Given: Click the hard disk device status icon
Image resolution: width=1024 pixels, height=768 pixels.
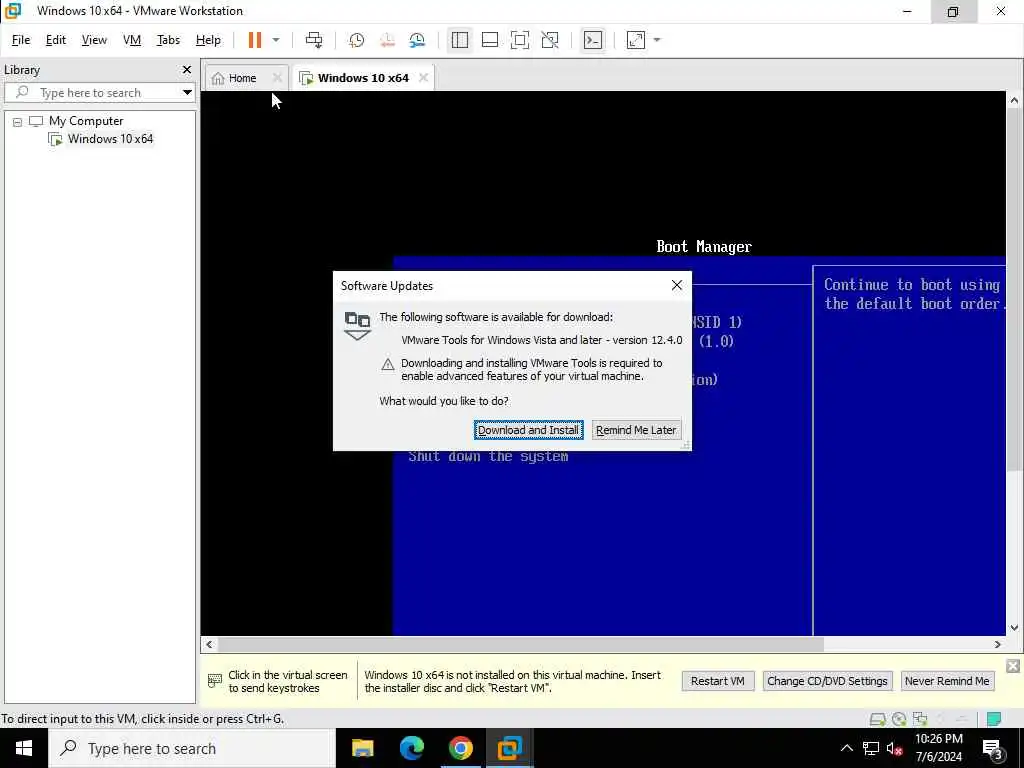Looking at the screenshot, I should (x=878, y=719).
